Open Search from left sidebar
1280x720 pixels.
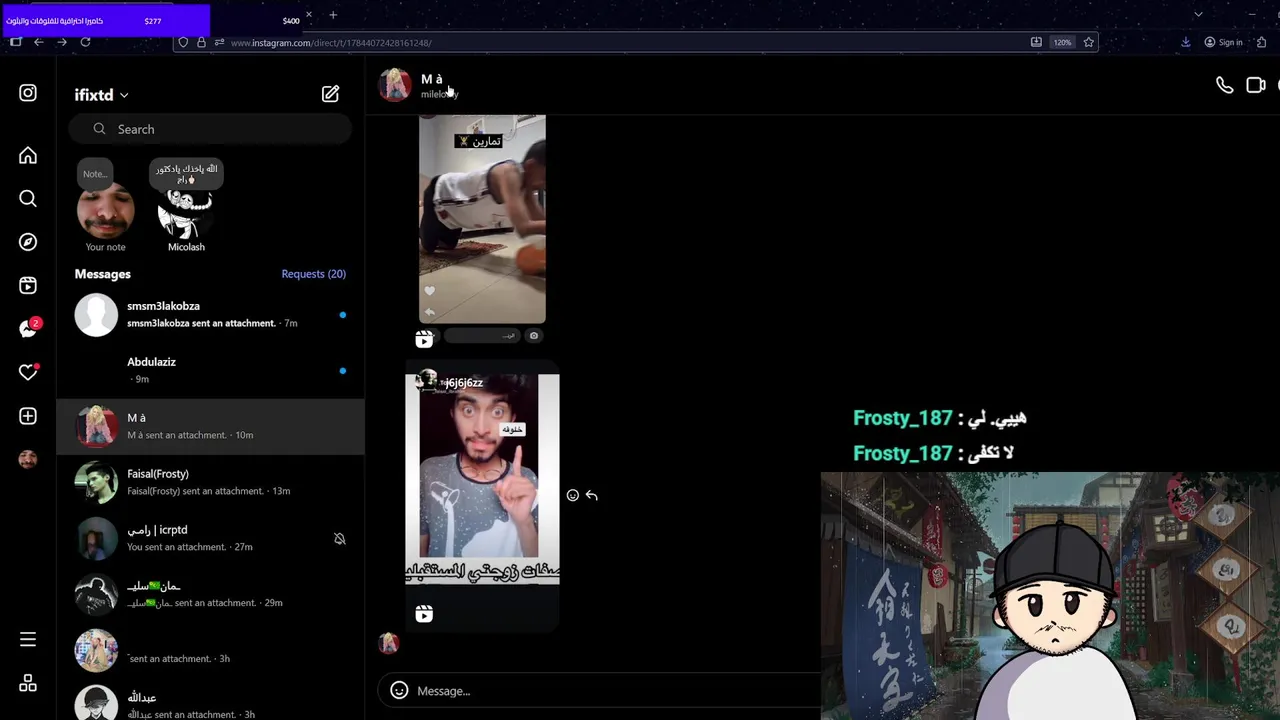click(x=28, y=198)
